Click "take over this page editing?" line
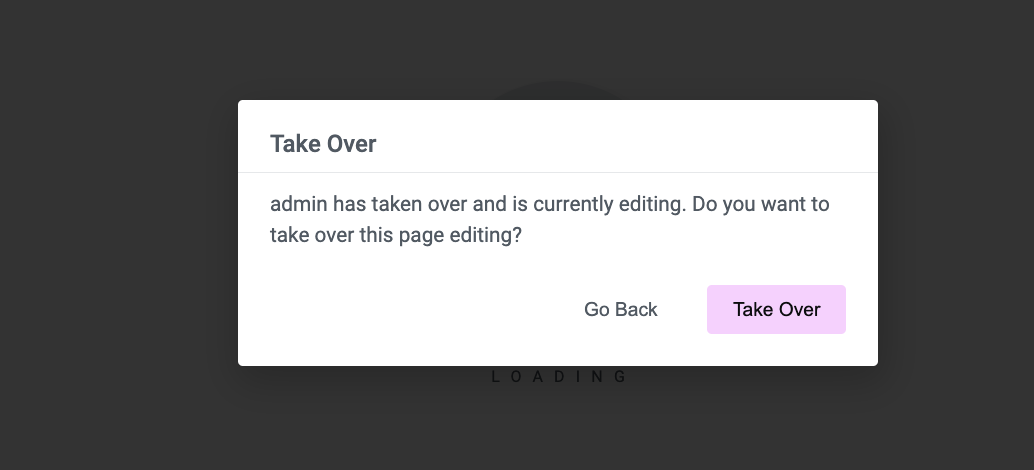This screenshot has width=1034, height=470. tap(396, 235)
